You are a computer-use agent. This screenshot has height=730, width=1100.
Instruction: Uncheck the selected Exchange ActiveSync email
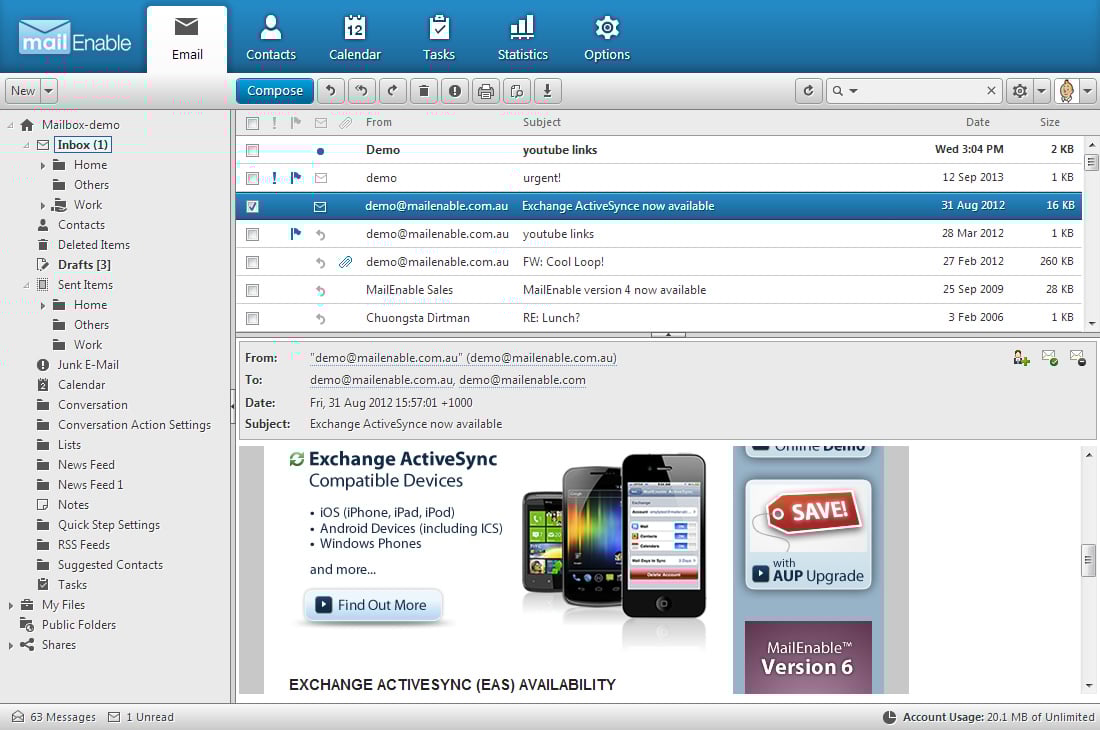pyautogui.click(x=252, y=206)
